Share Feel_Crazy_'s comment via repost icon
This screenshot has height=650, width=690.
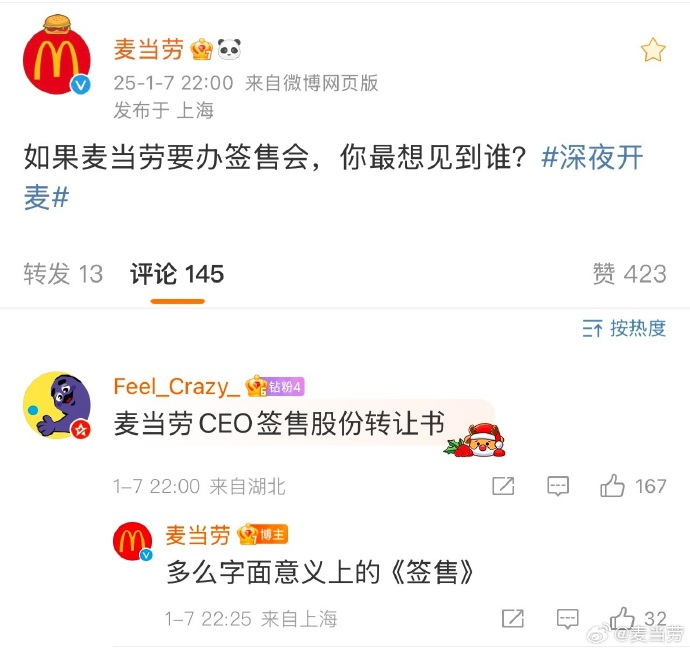point(503,486)
